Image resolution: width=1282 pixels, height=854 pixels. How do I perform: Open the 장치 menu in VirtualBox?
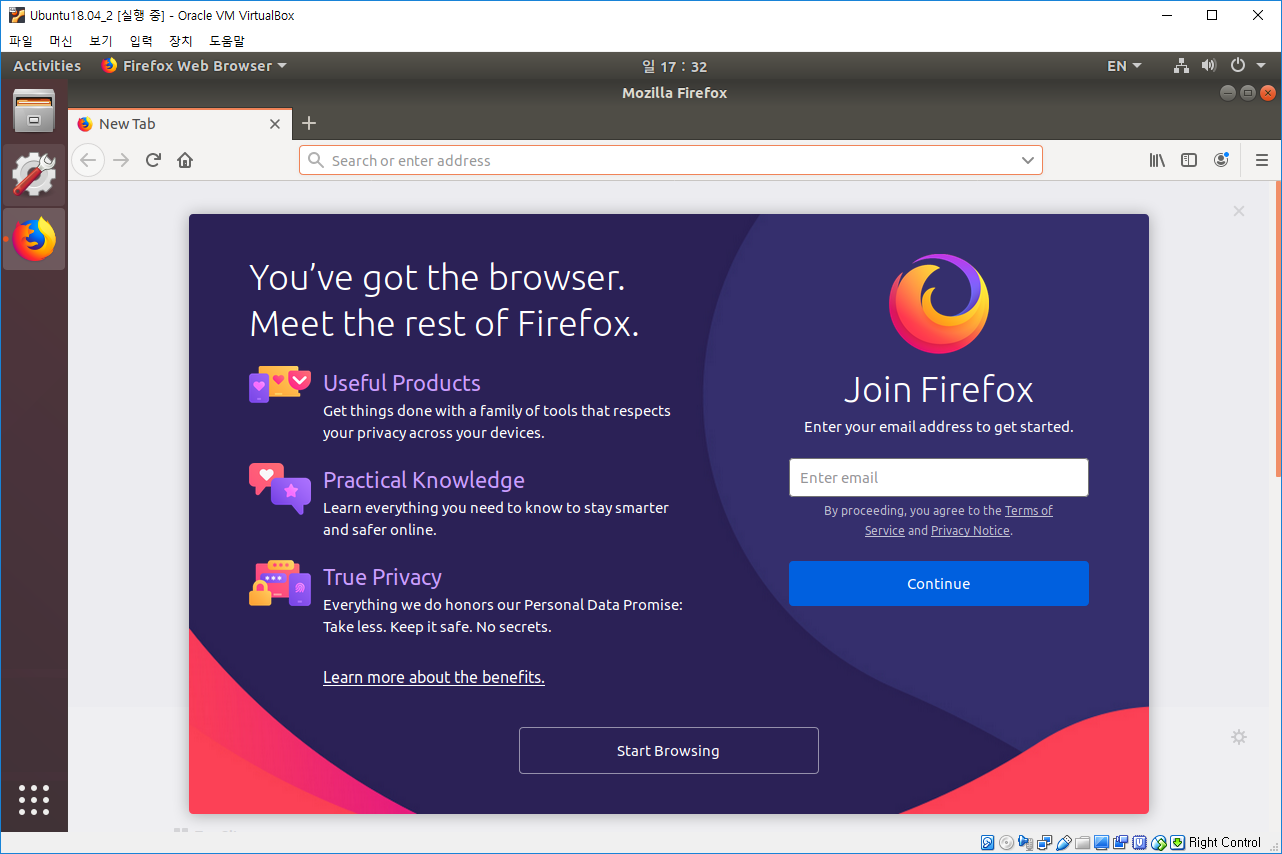click(181, 41)
